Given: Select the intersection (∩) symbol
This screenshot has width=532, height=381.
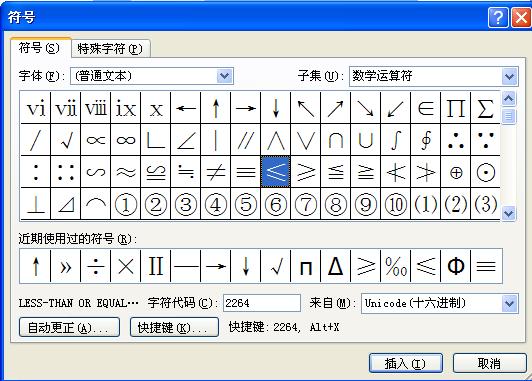Looking at the screenshot, I should tap(336, 140).
